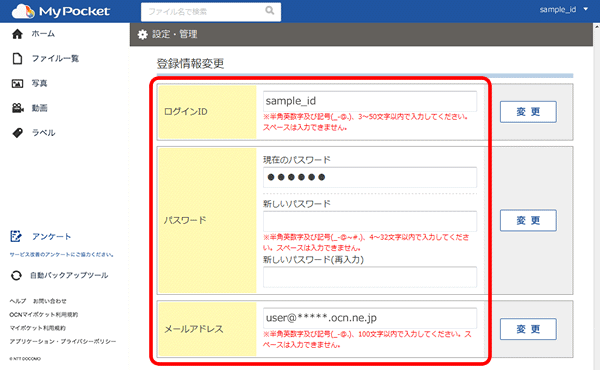Click the label tag icon

(x=18, y=133)
